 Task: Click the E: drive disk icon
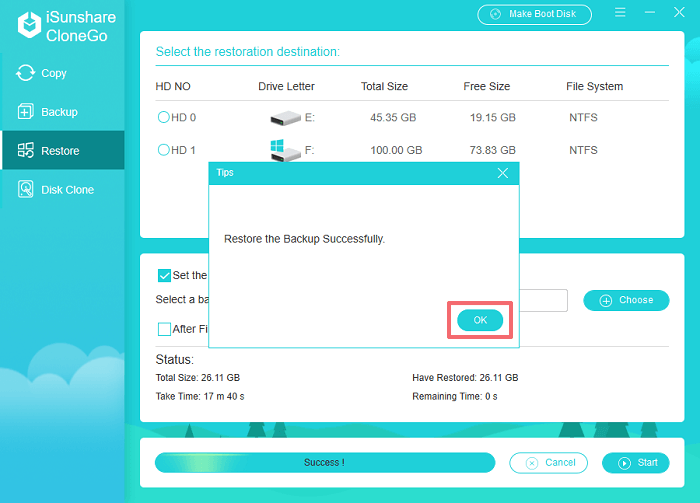point(285,118)
